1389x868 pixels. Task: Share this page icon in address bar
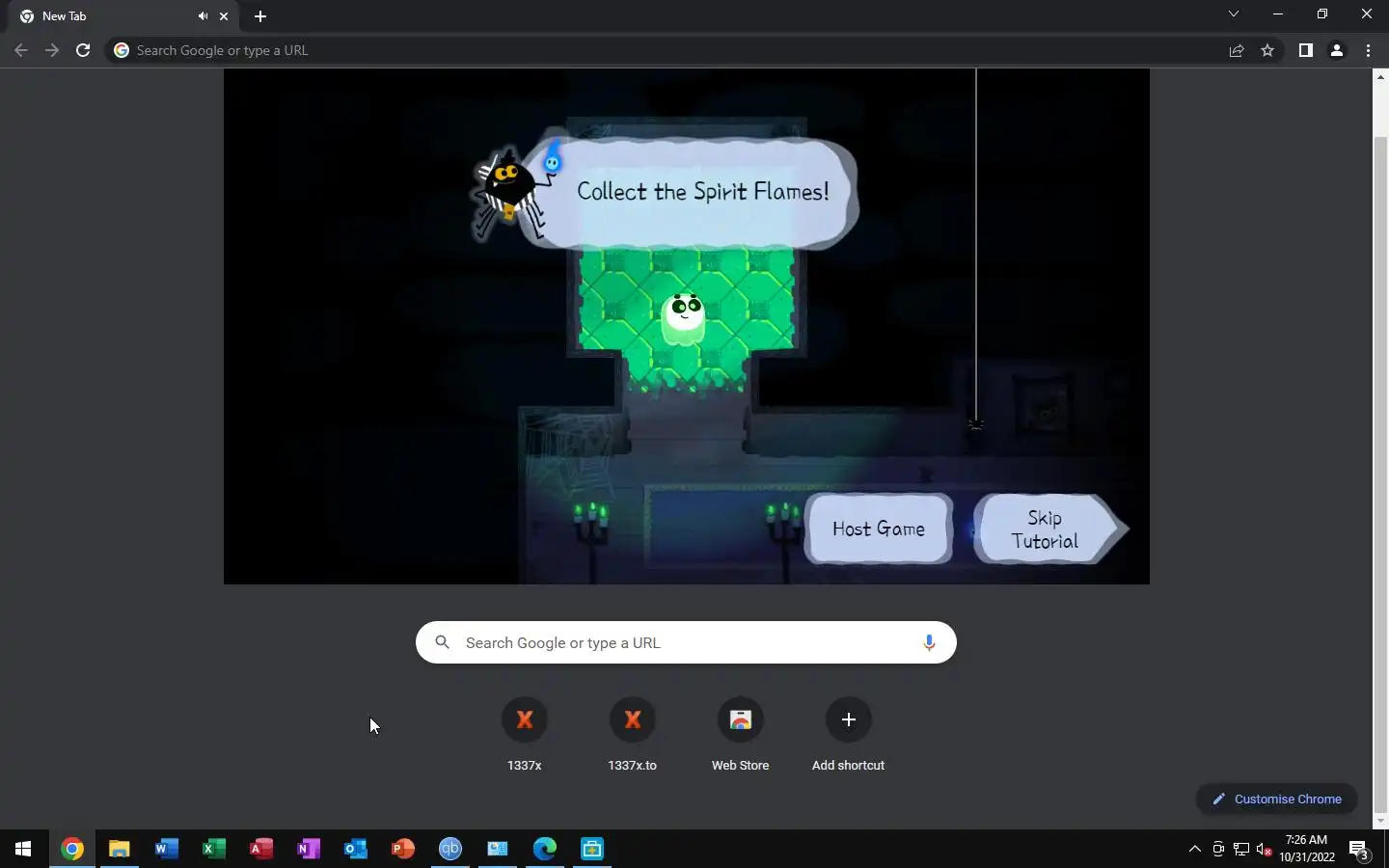click(1237, 50)
